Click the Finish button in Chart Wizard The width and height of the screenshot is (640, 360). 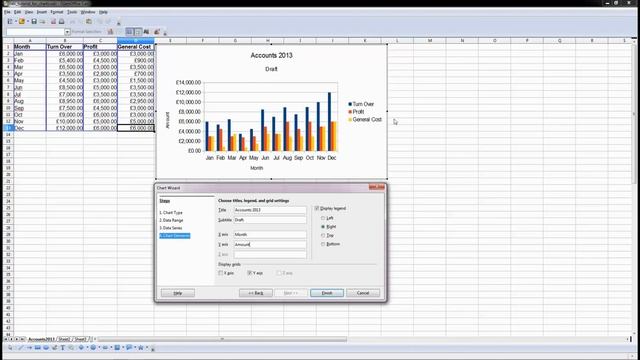[327, 293]
